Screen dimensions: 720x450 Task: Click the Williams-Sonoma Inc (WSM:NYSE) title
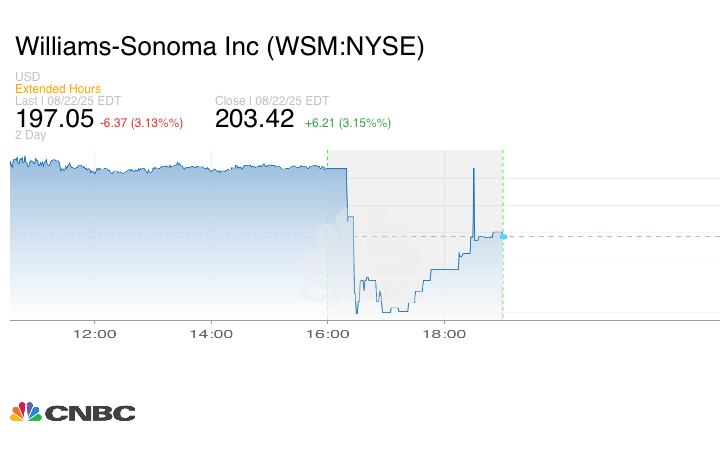220,46
